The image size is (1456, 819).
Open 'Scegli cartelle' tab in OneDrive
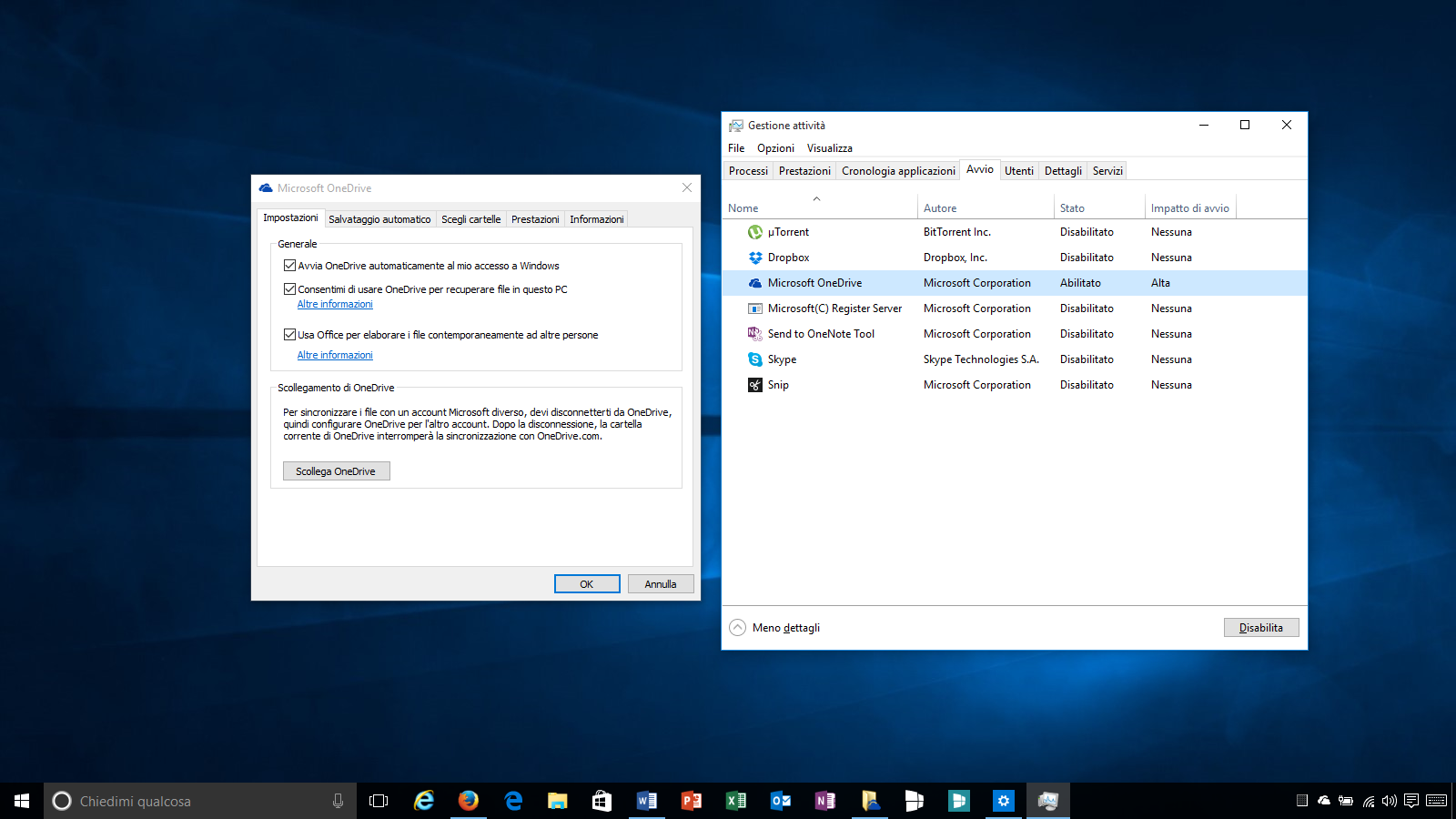(471, 219)
